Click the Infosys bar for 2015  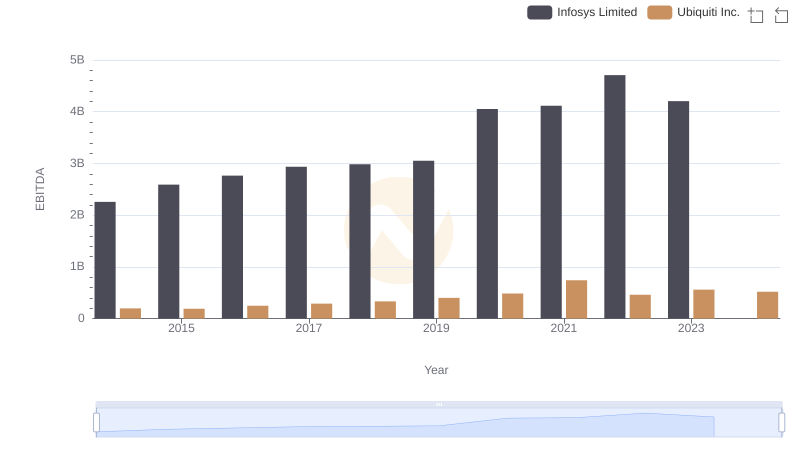click(x=168, y=251)
